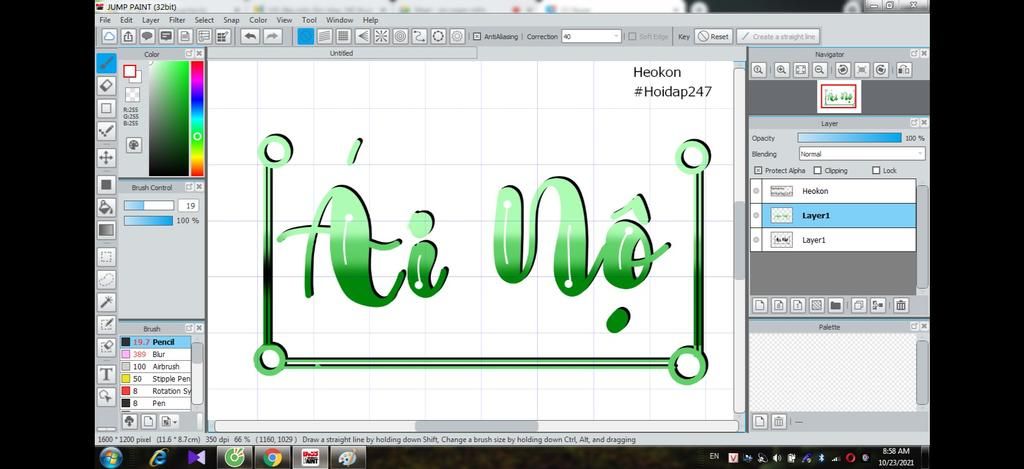Screen dimensions: 1024x469
Task: Select the Pencil brush
Action: [155, 342]
